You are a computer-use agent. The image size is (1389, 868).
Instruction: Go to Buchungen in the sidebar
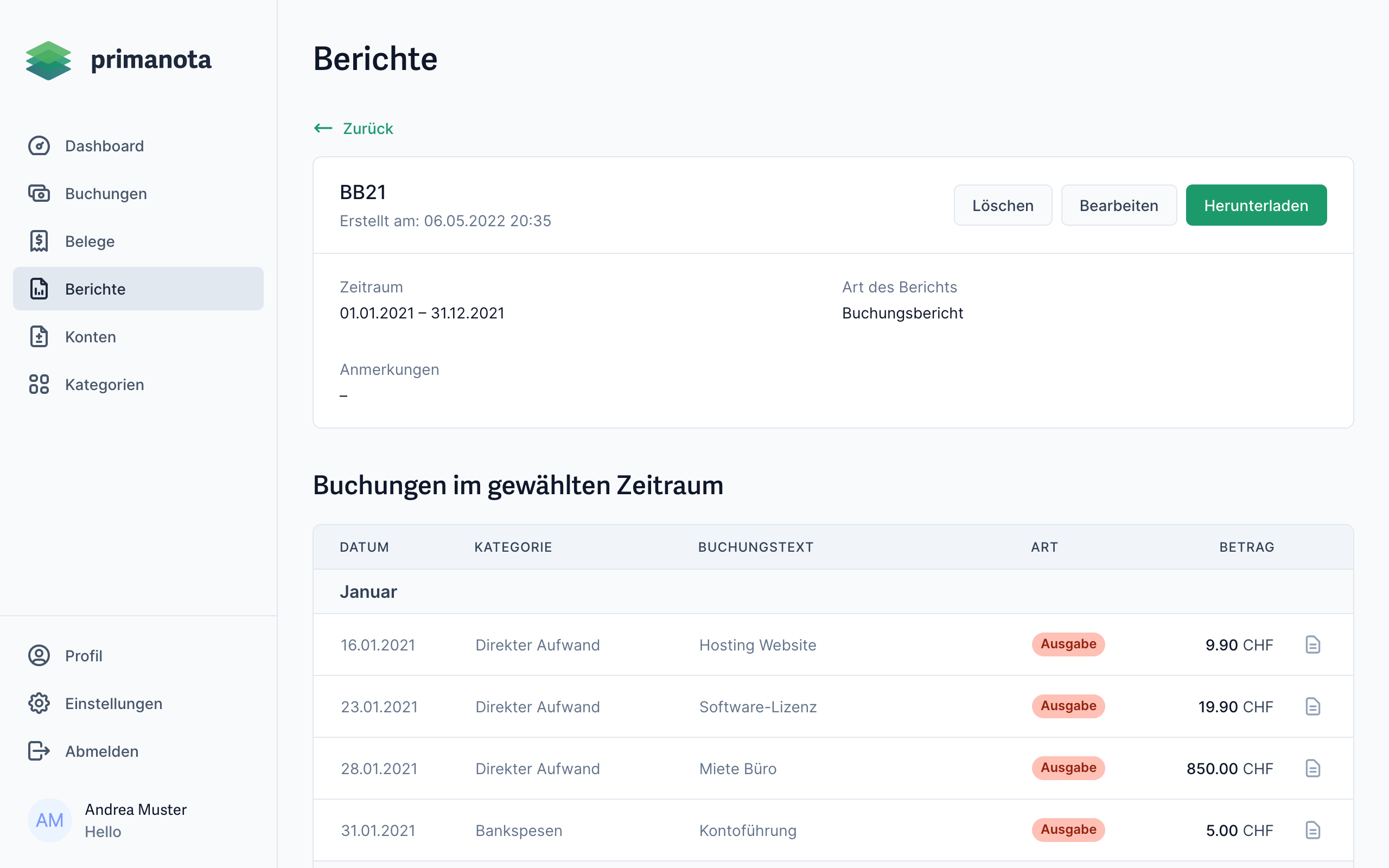click(138, 194)
